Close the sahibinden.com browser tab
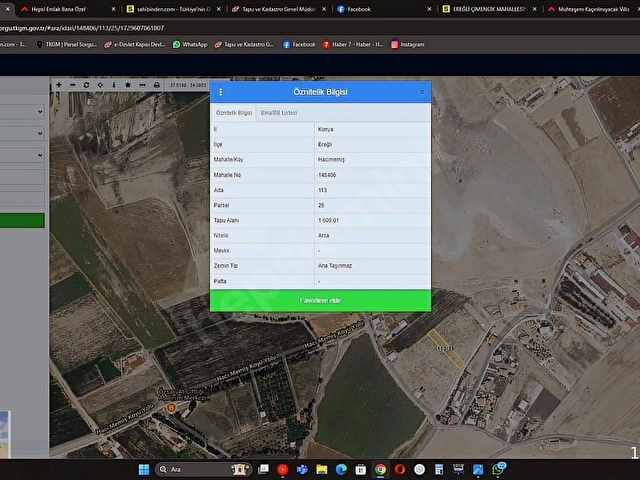Image resolution: width=640 pixels, height=480 pixels. coord(219,9)
